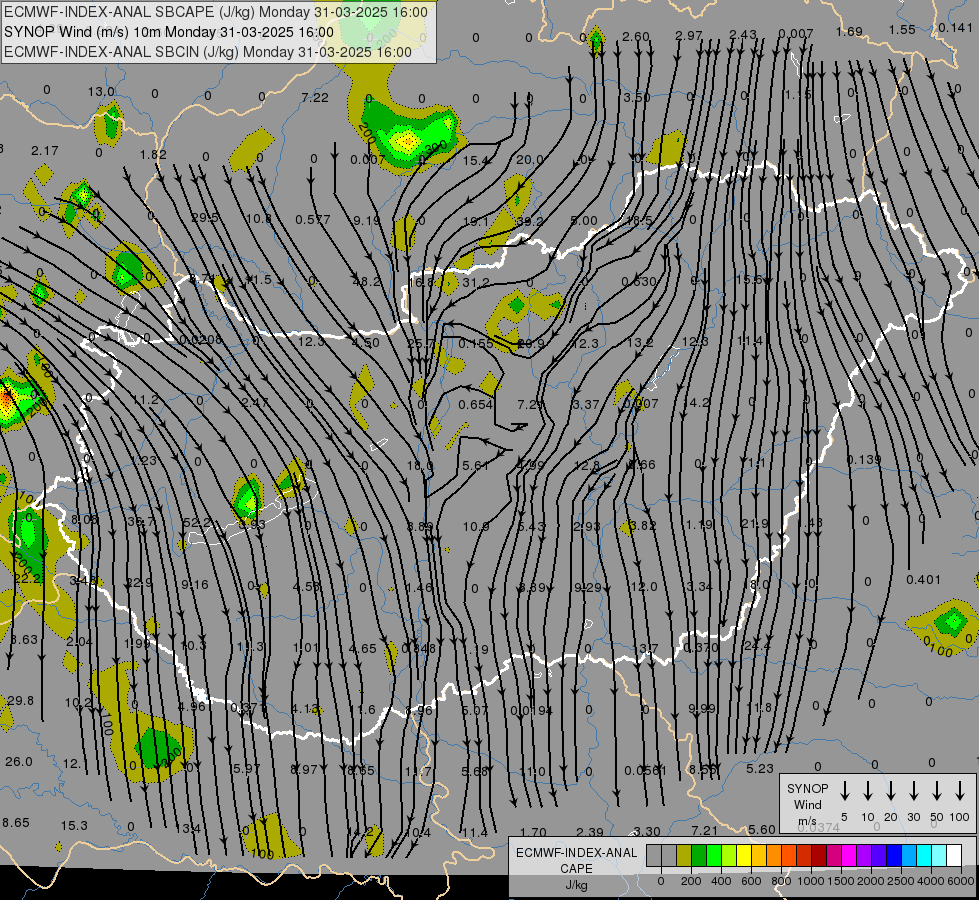This screenshot has width=979, height=900.
Task: Click the map value 2.97 at top
Action: pyautogui.click(x=689, y=36)
